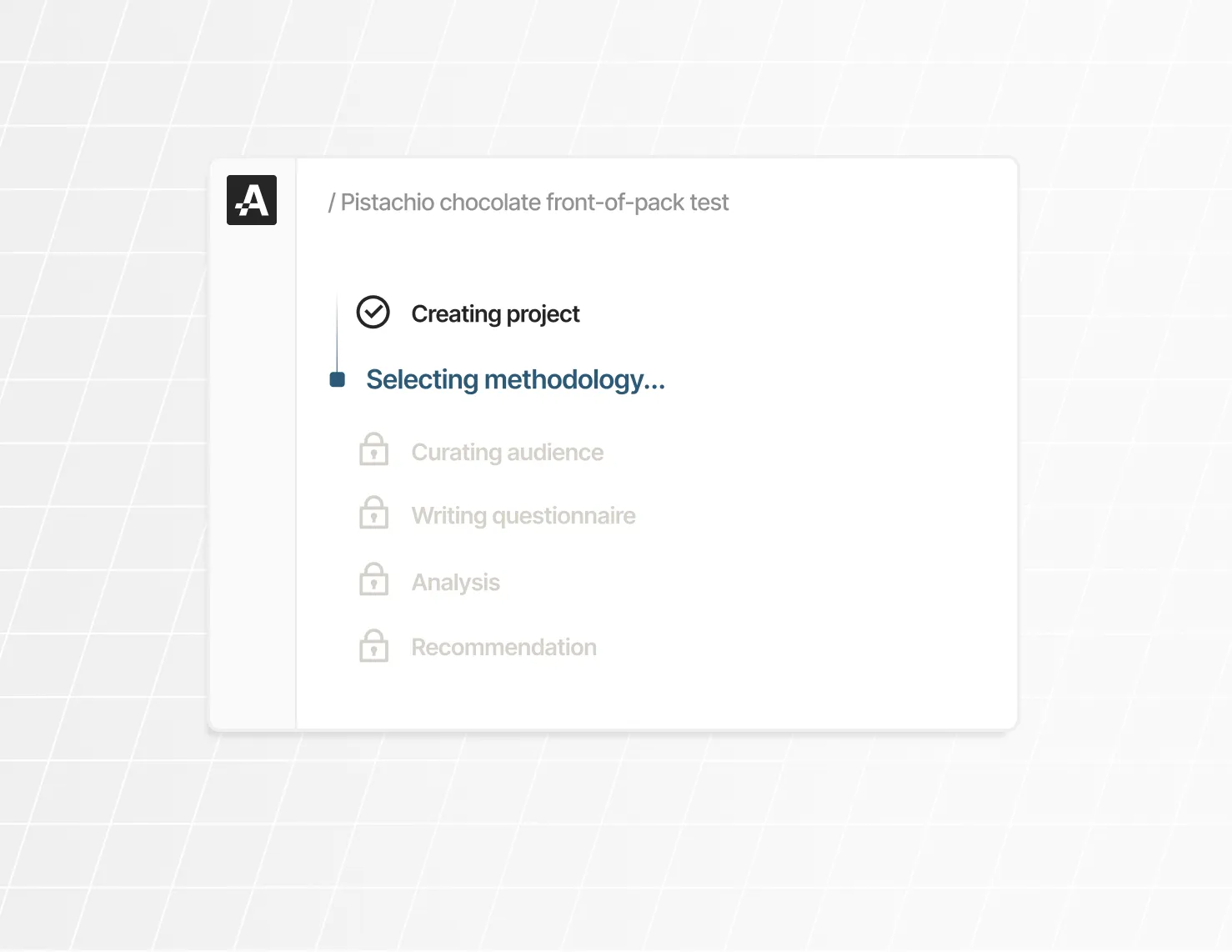Click the lock icon beside Curating audience
The image size is (1232, 952).
tap(373, 448)
